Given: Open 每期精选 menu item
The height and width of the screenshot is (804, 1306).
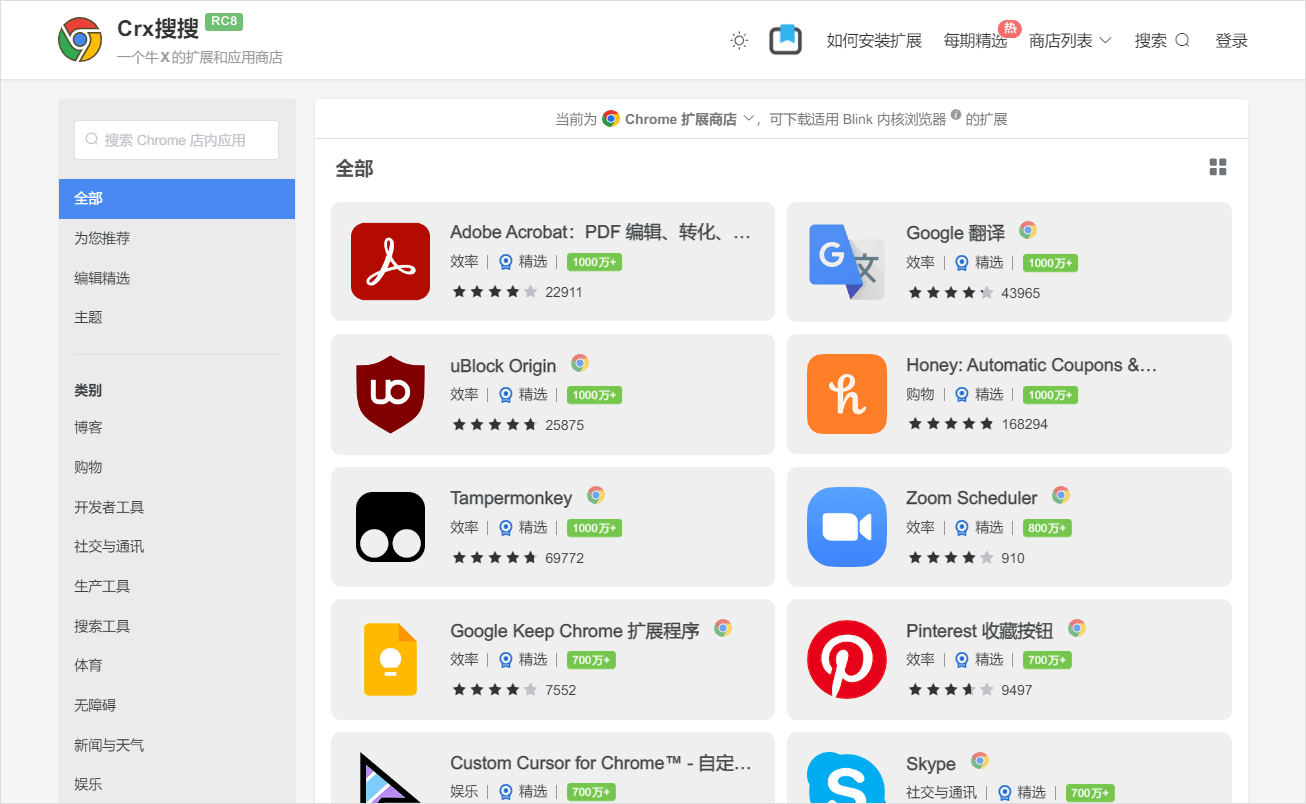Looking at the screenshot, I should [975, 41].
